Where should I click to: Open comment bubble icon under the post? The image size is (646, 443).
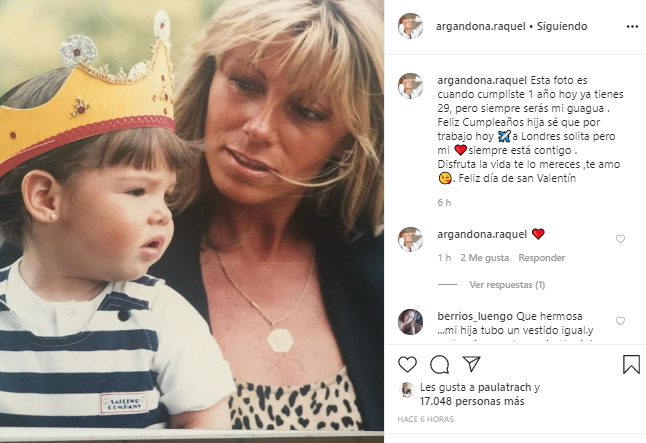pos(439,364)
